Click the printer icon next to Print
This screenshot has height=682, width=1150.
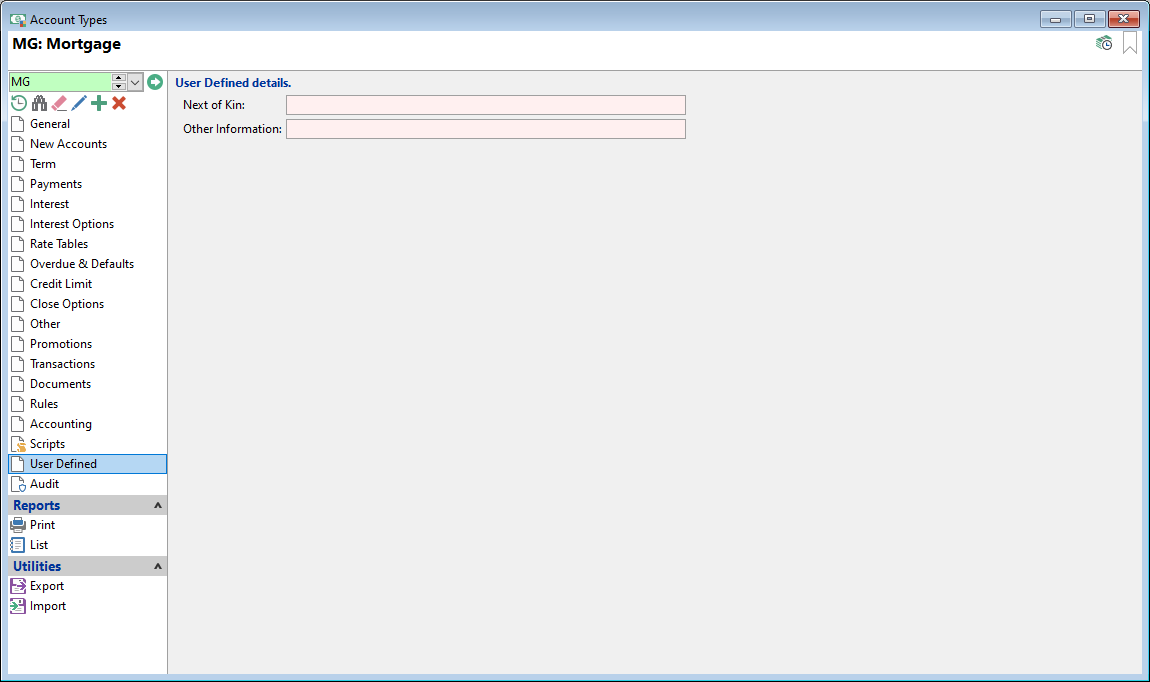tap(18, 525)
